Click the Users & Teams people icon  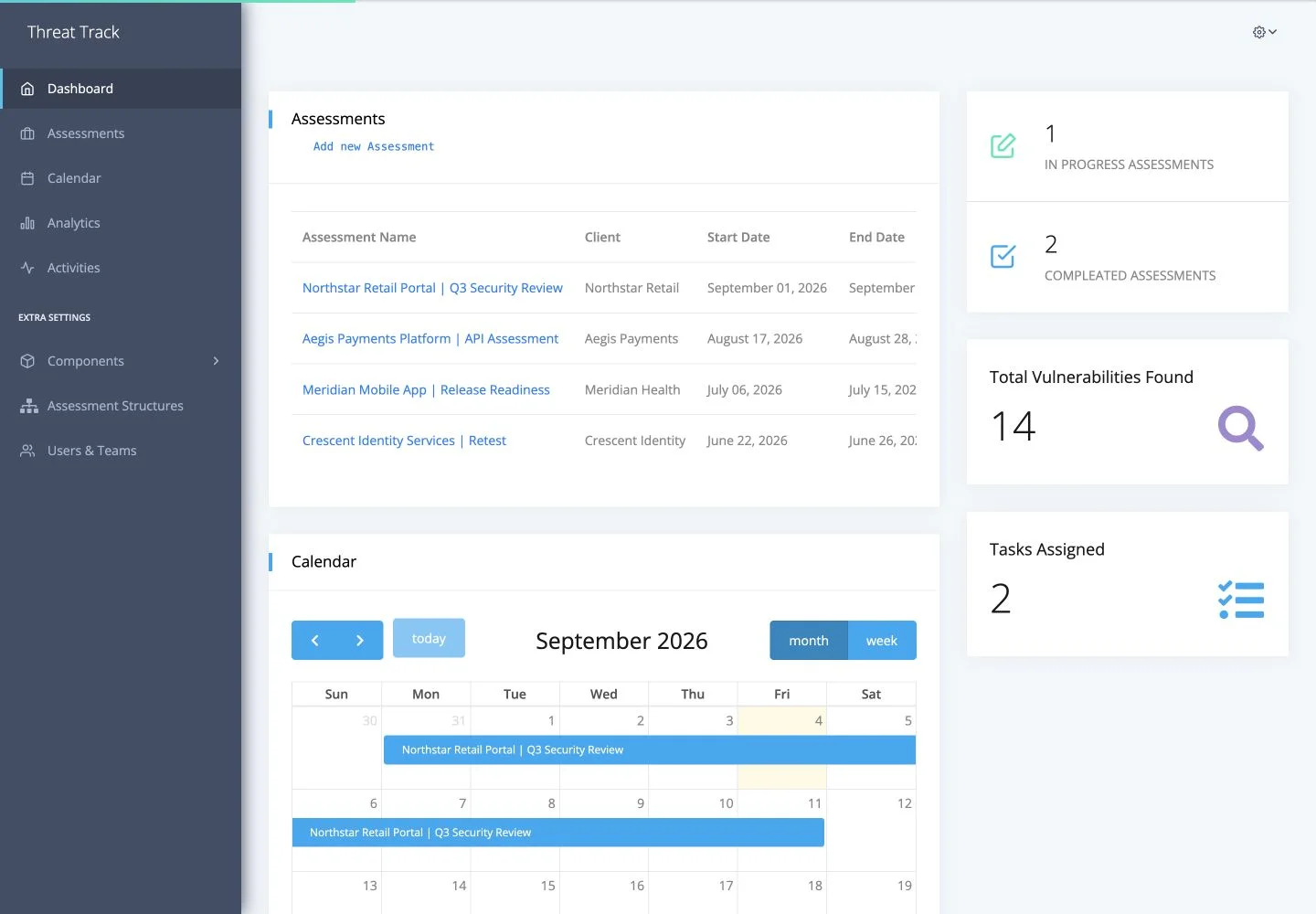(x=27, y=451)
